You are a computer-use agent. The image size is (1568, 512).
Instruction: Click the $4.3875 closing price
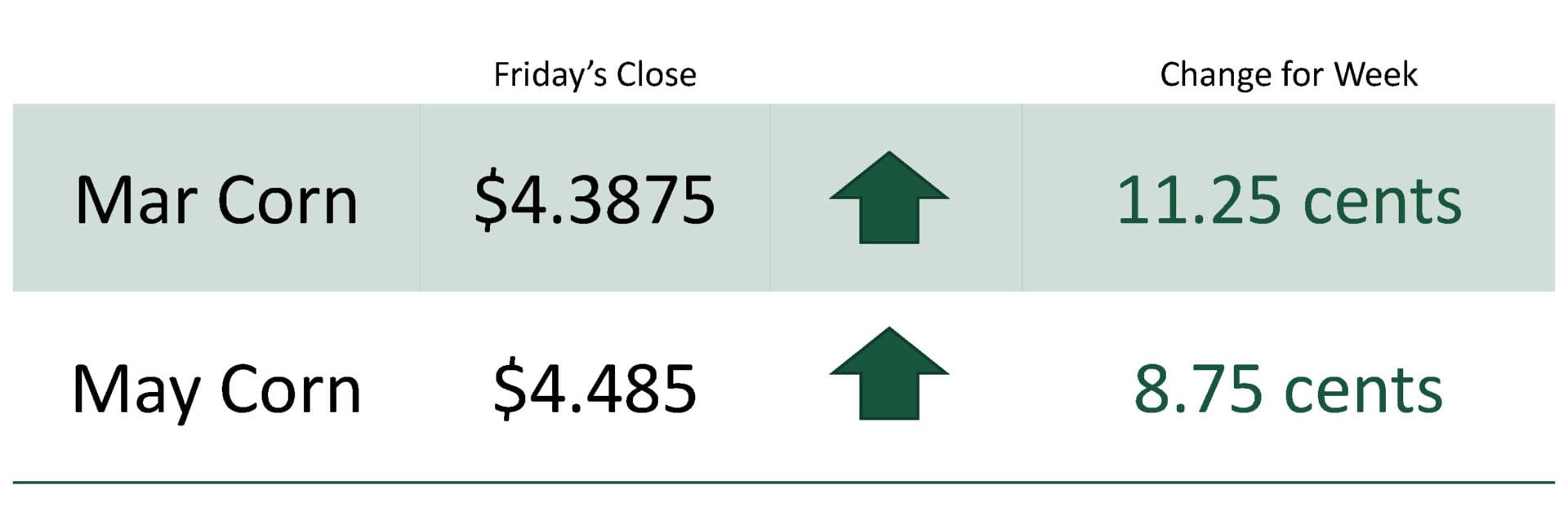[595, 200]
